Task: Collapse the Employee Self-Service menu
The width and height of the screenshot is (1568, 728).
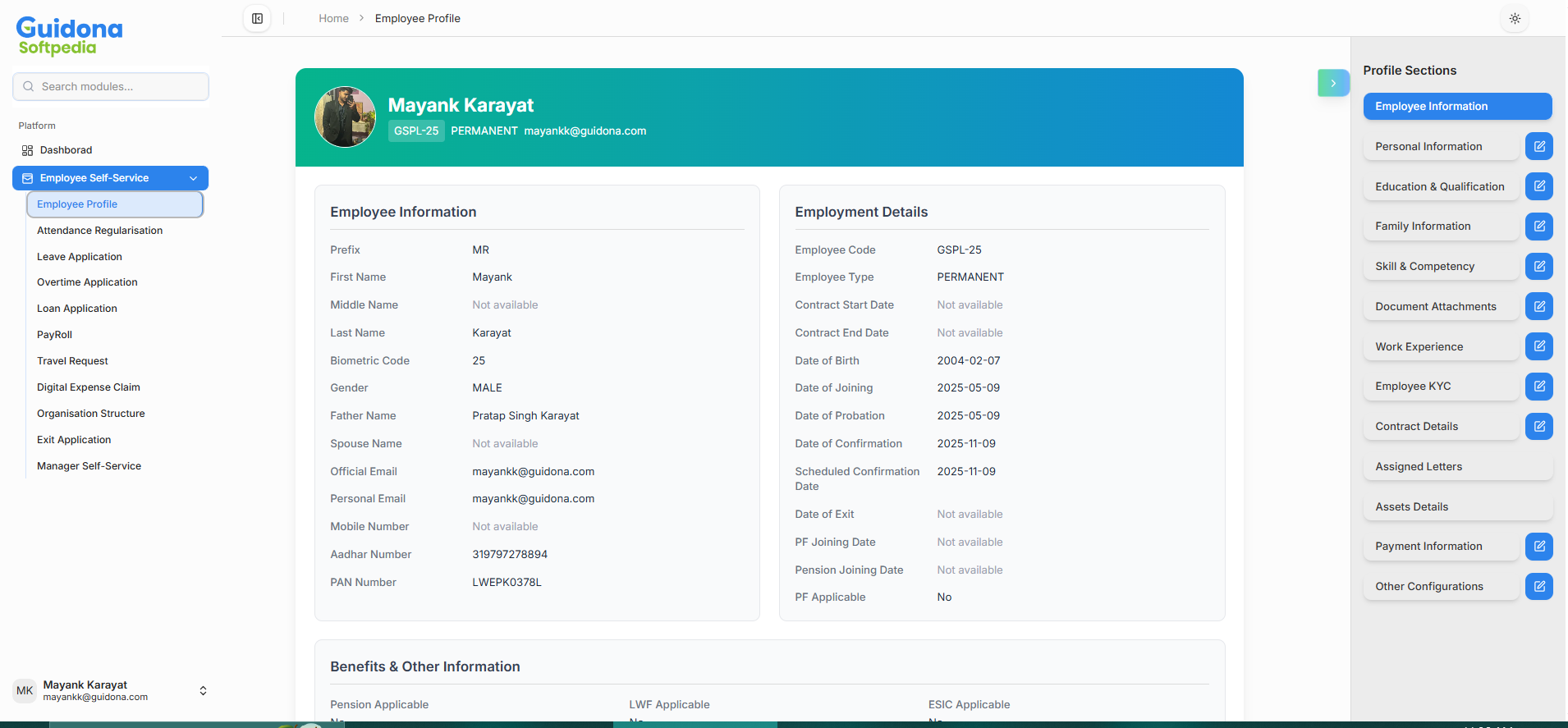Action: [193, 178]
